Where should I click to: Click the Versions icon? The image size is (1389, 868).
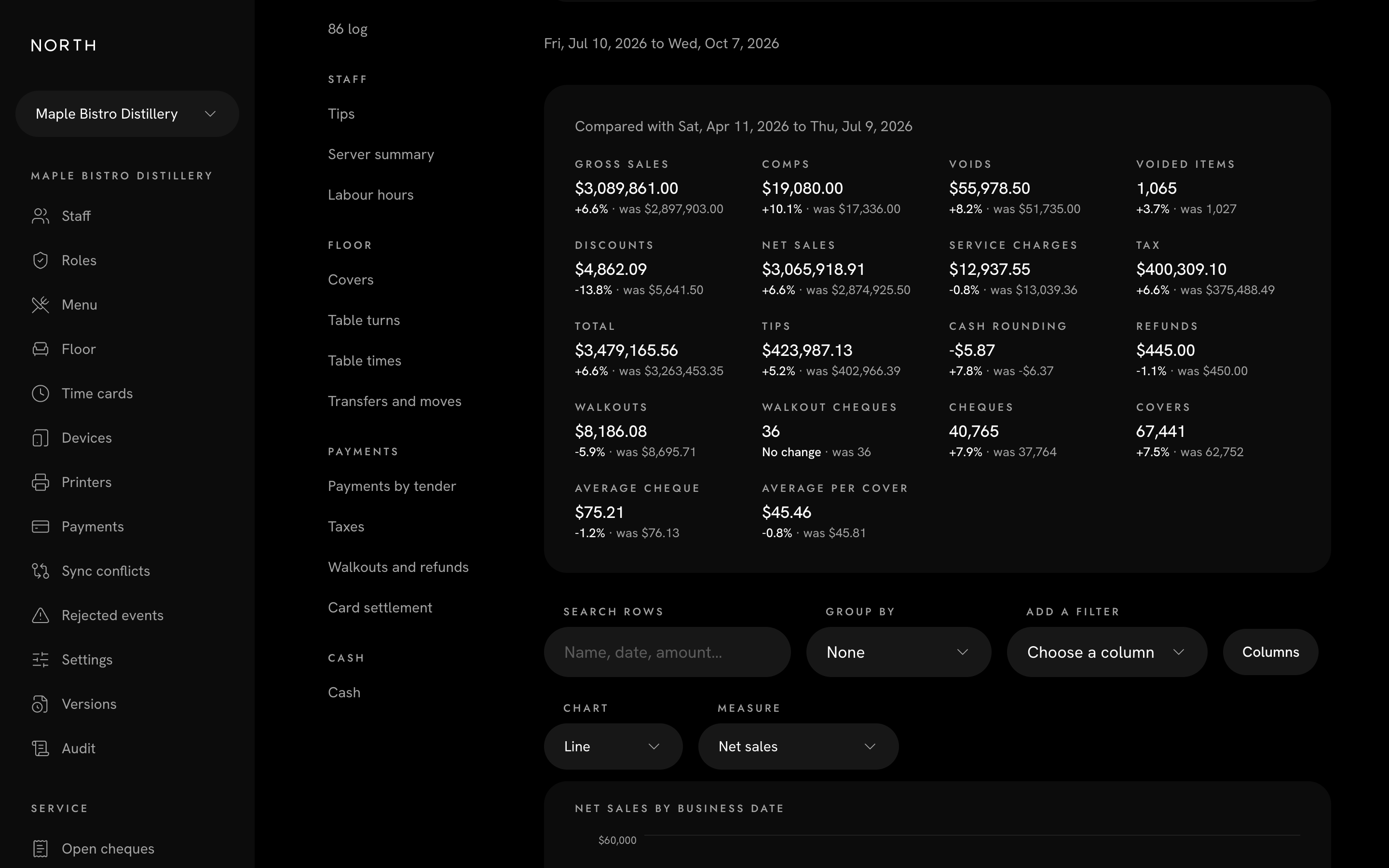pos(40,704)
